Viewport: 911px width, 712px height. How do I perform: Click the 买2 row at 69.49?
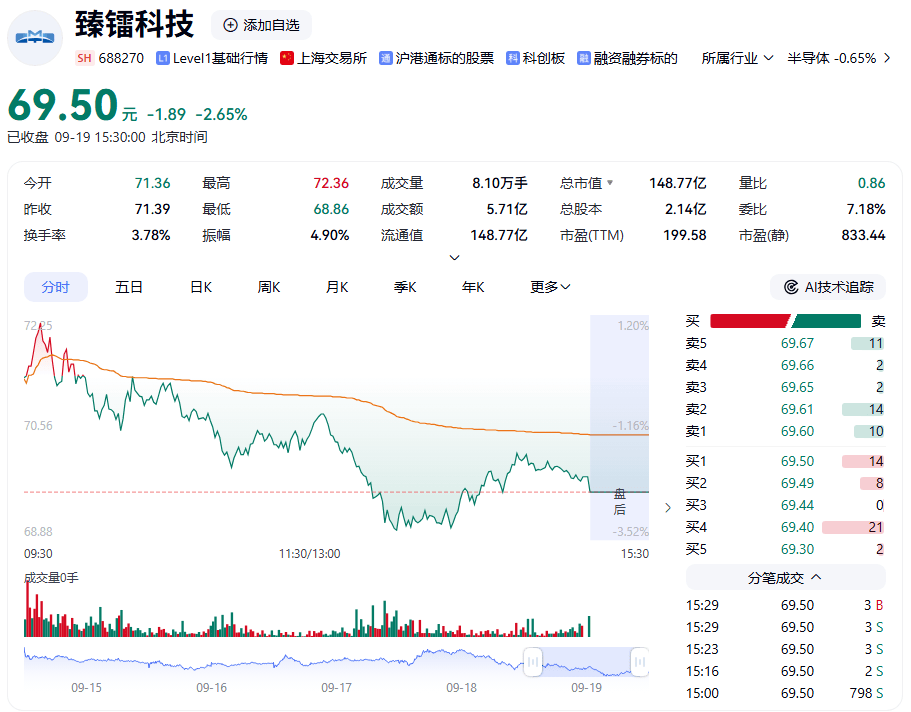786,484
